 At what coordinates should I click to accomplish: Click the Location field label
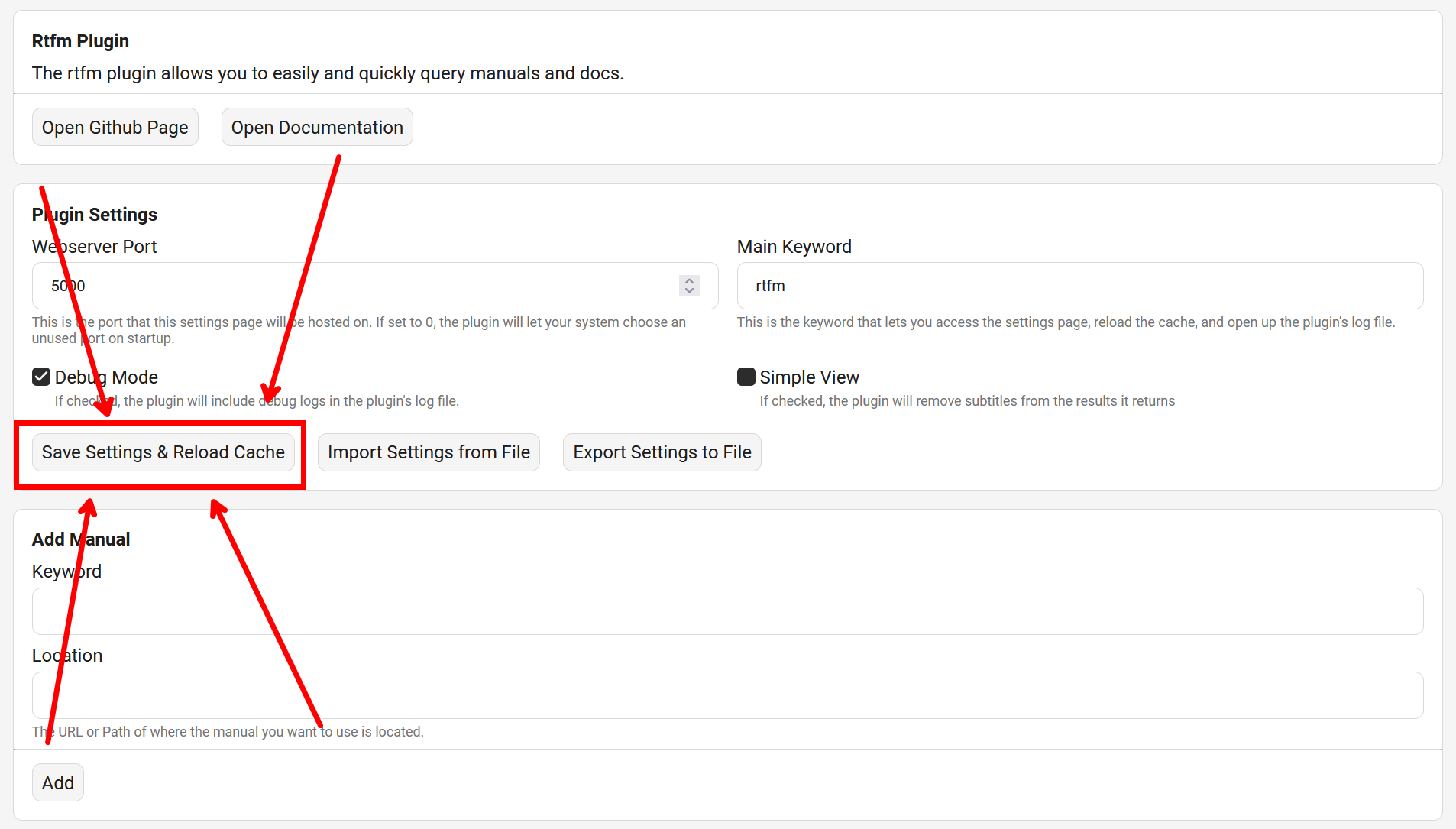(x=67, y=656)
